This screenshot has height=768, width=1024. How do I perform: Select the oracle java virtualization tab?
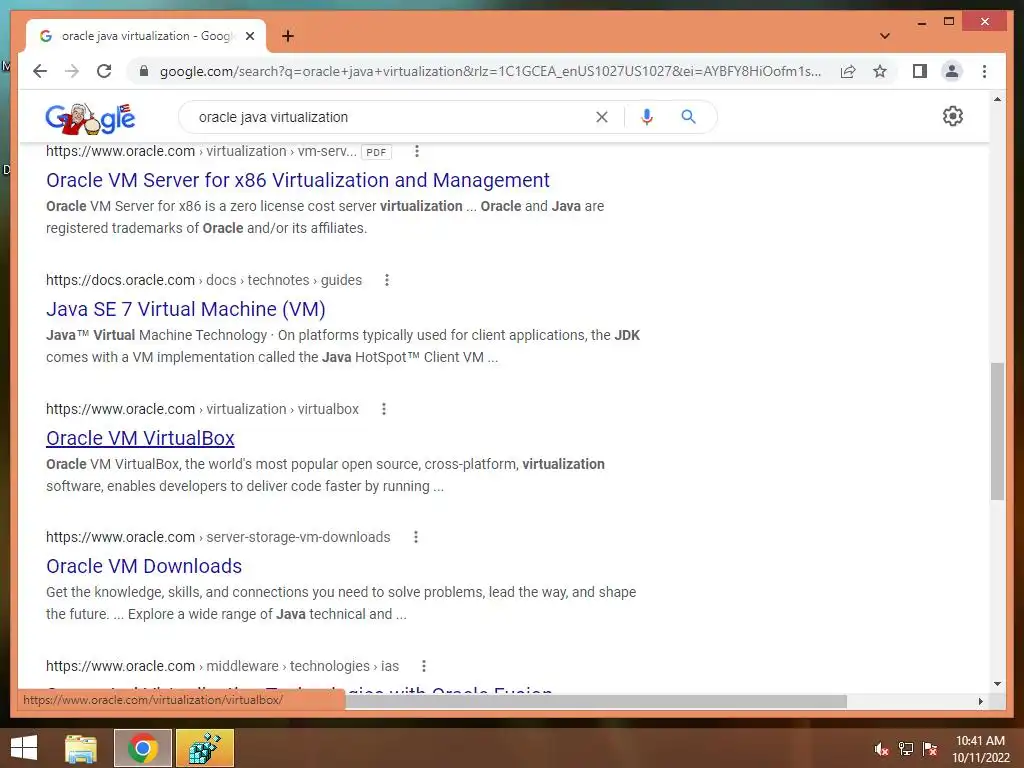(x=146, y=36)
